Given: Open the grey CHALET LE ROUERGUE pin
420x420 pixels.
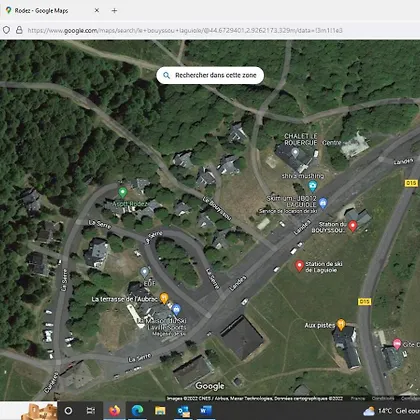Looking at the screenshot, I should point(295,153).
